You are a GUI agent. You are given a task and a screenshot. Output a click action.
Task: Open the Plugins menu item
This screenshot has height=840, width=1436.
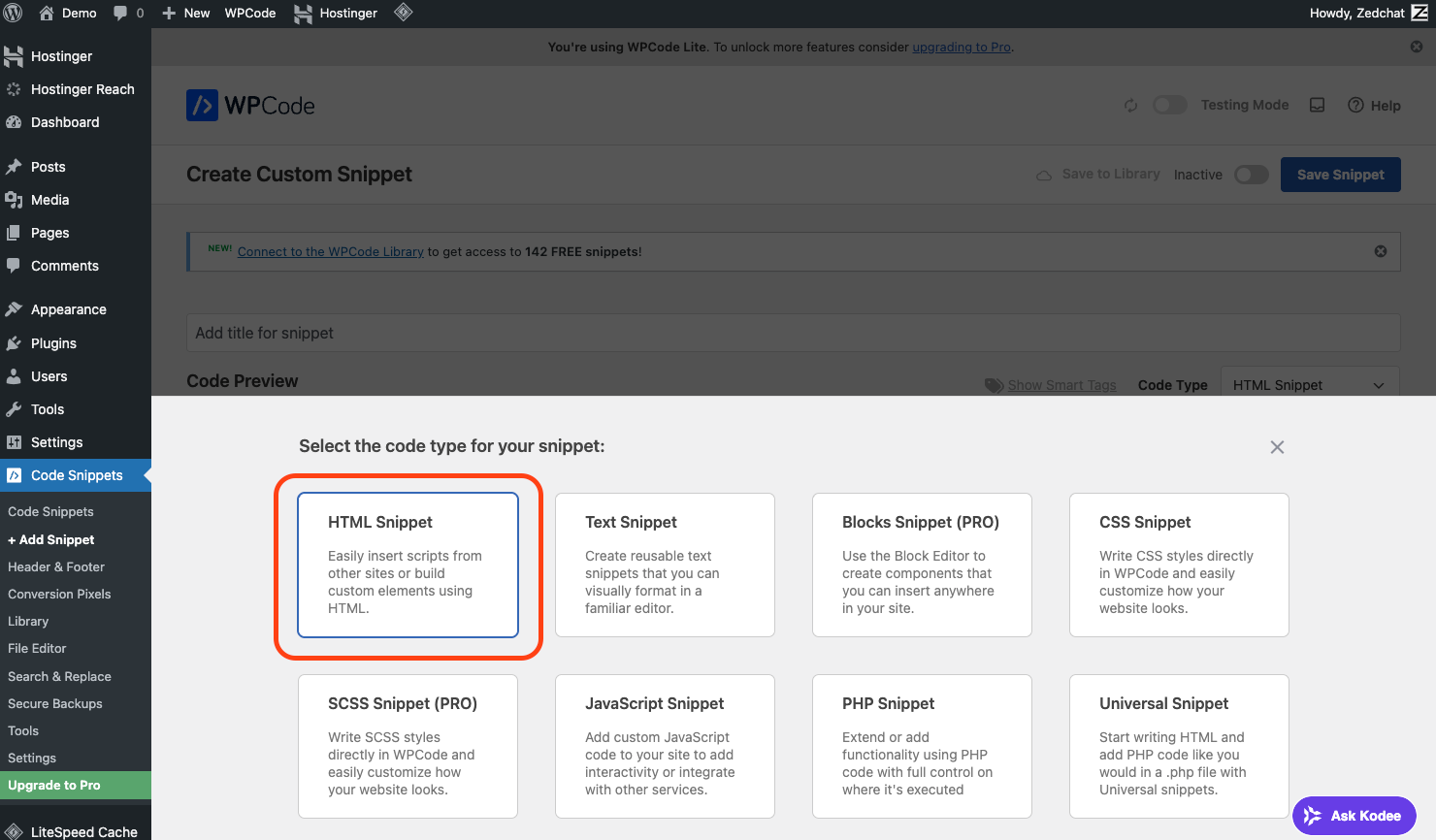[x=55, y=342]
